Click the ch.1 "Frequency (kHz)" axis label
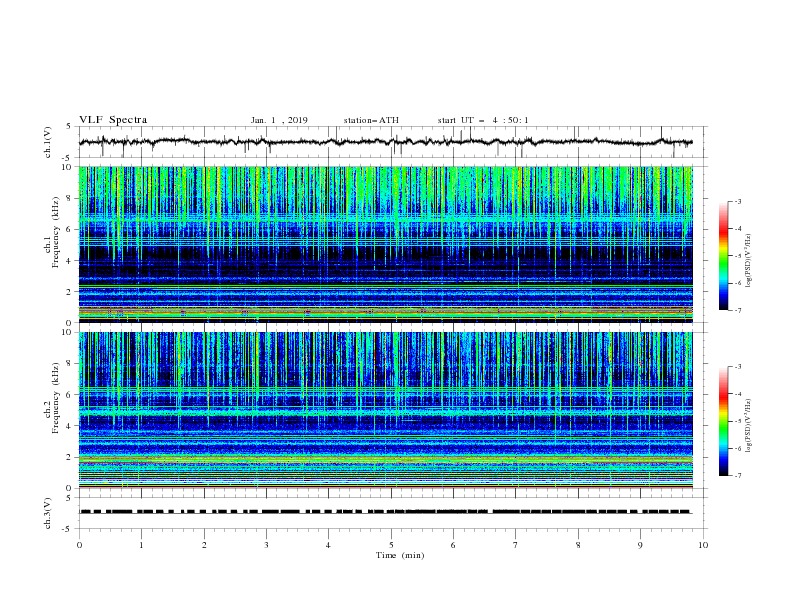 [56, 233]
